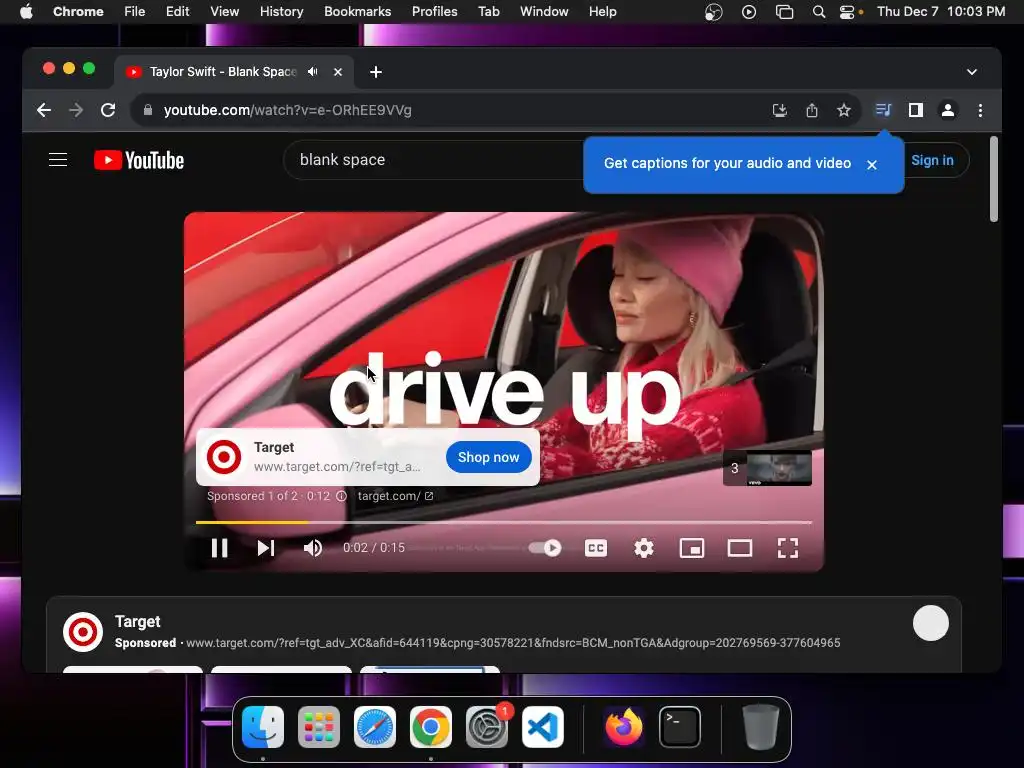Toggle closed captions CC button
This screenshot has height=768, width=1024.
tap(596, 548)
